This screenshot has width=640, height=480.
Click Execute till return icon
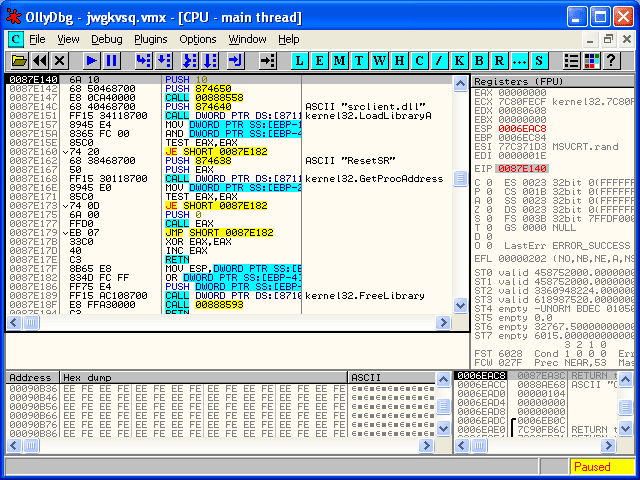(235, 61)
